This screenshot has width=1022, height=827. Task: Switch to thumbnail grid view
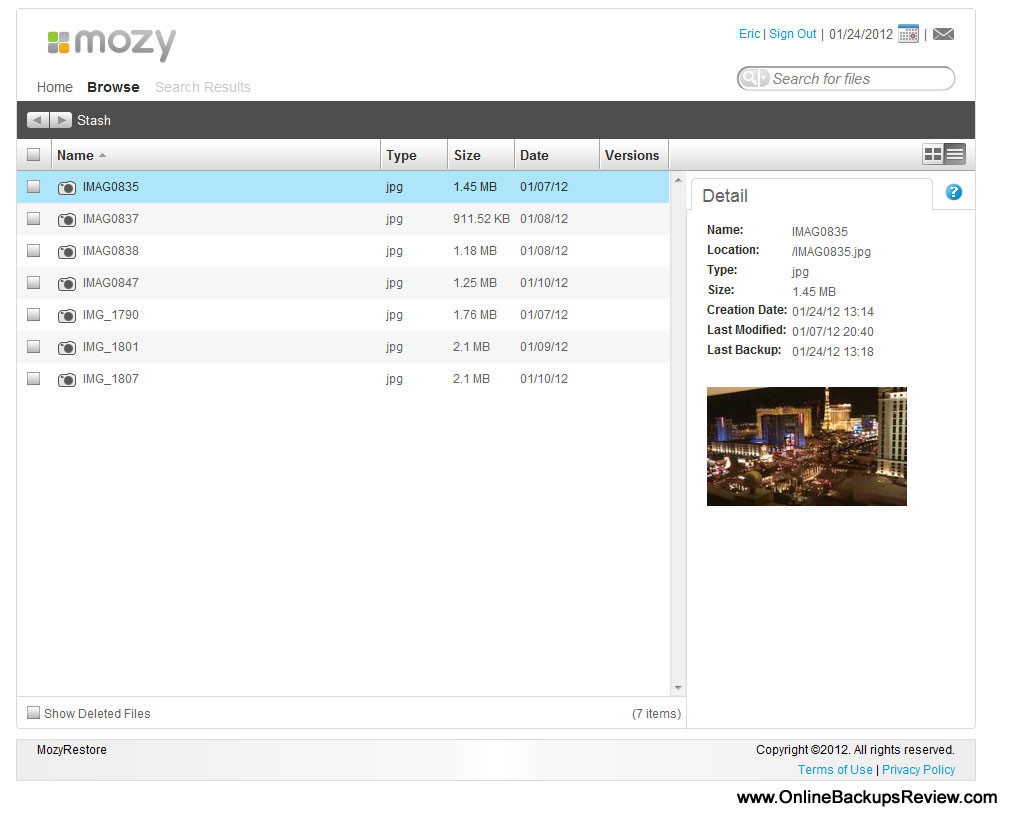coord(933,154)
